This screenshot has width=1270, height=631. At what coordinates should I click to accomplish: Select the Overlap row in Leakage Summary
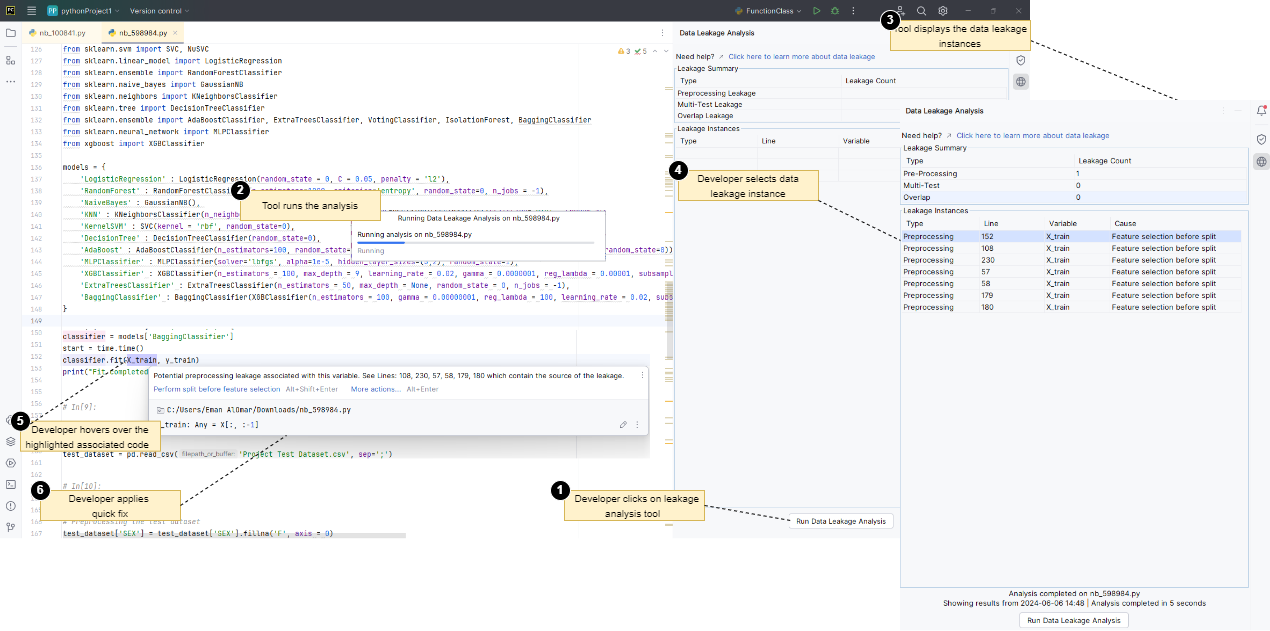pyautogui.click(x=1074, y=197)
